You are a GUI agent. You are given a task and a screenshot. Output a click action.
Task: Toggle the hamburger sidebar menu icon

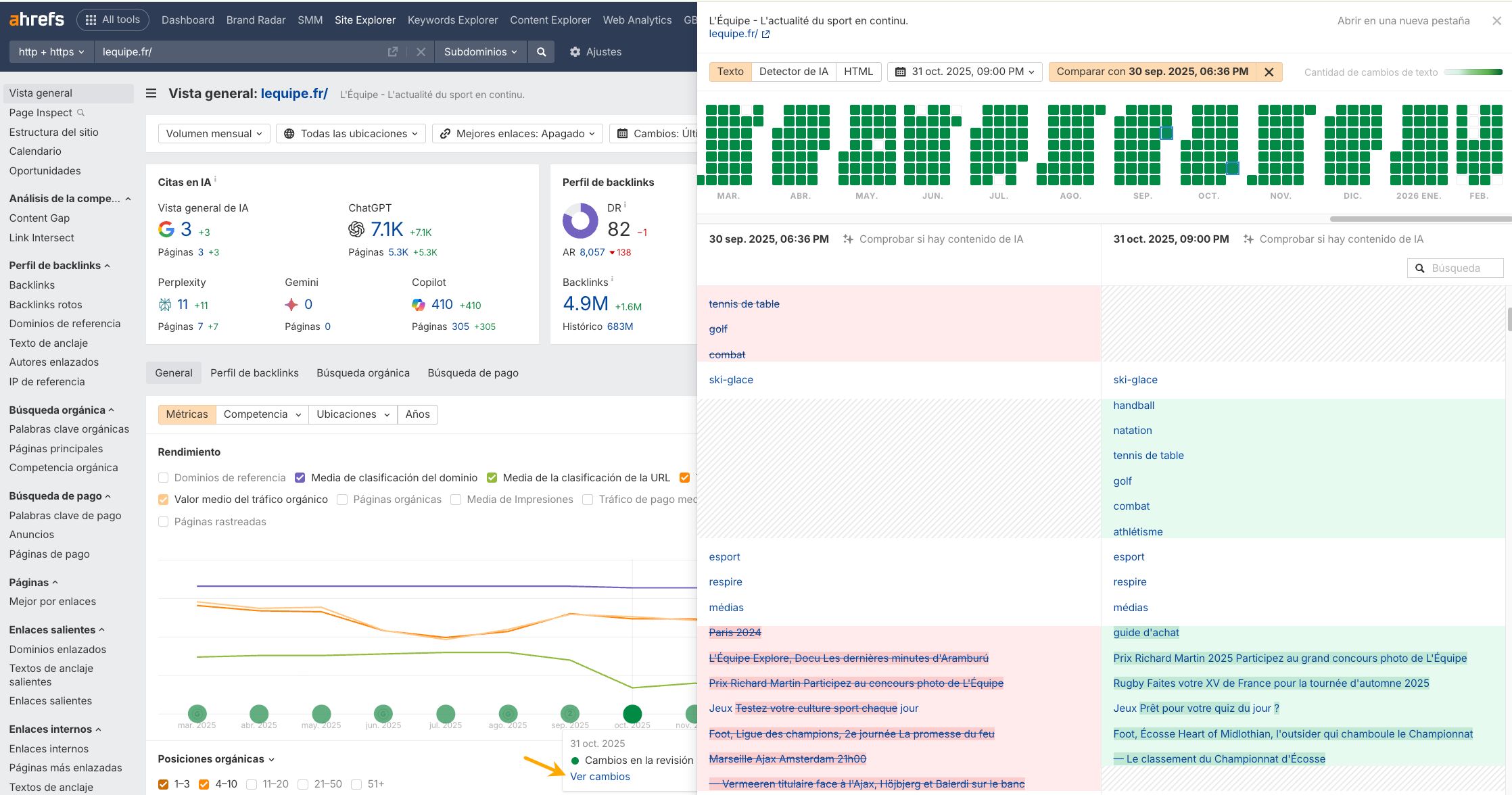[x=151, y=93]
